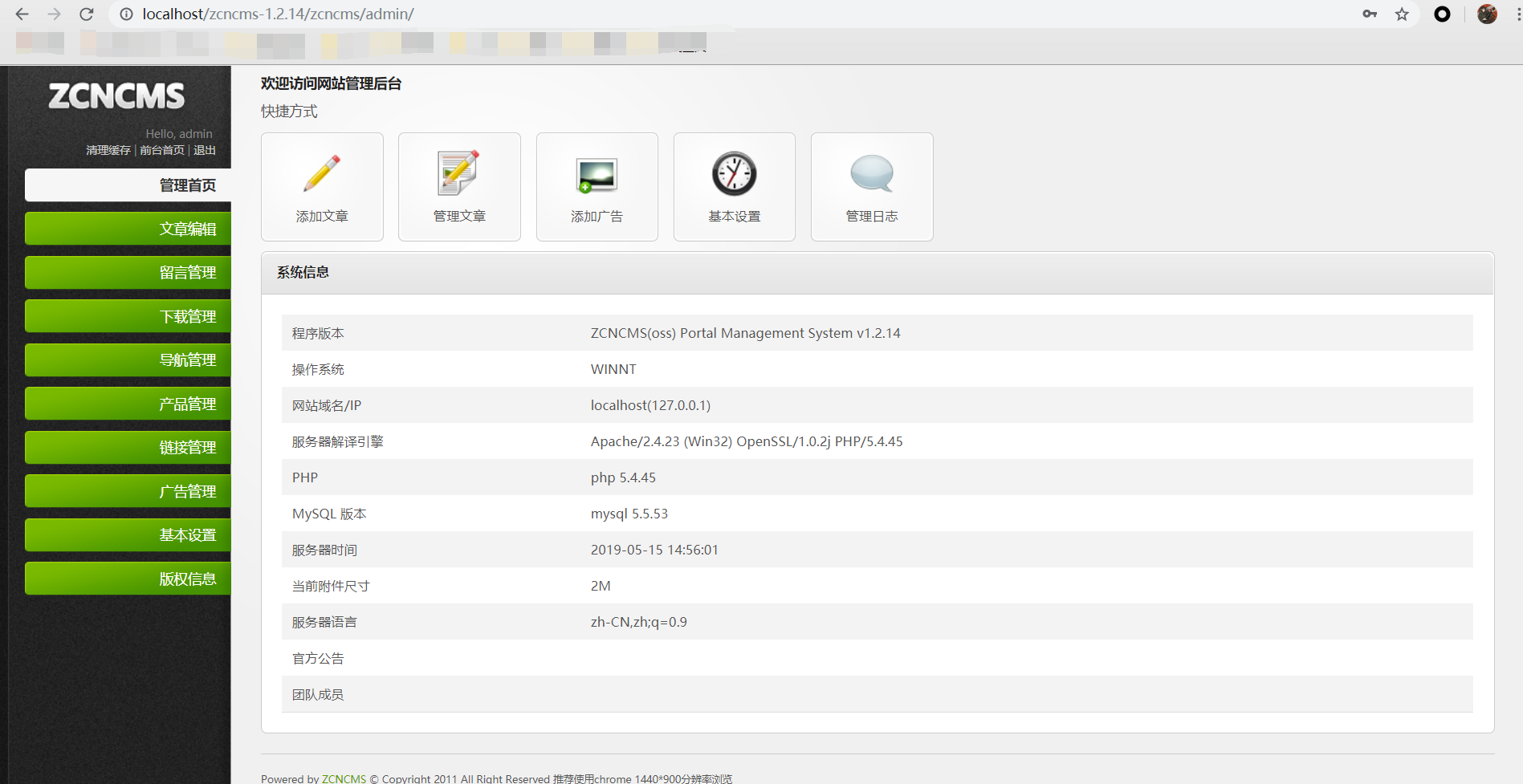1523x784 pixels.
Task: Open the ZCNCMS footer link
Action: point(344,778)
